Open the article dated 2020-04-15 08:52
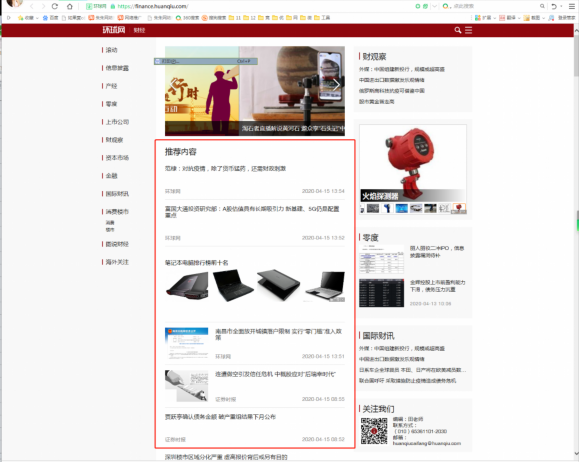The height and width of the screenshot is (462, 579). [x=220, y=417]
